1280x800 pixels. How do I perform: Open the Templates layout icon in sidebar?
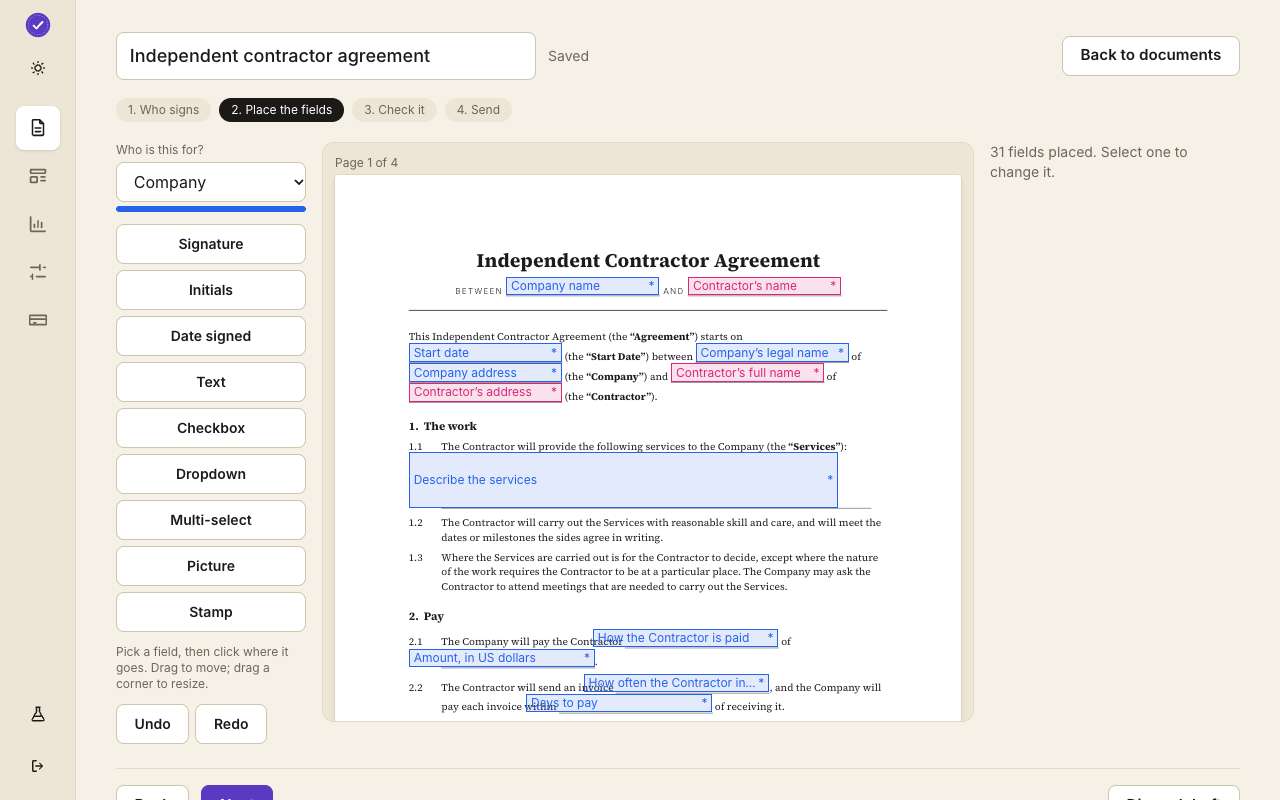tap(38, 176)
